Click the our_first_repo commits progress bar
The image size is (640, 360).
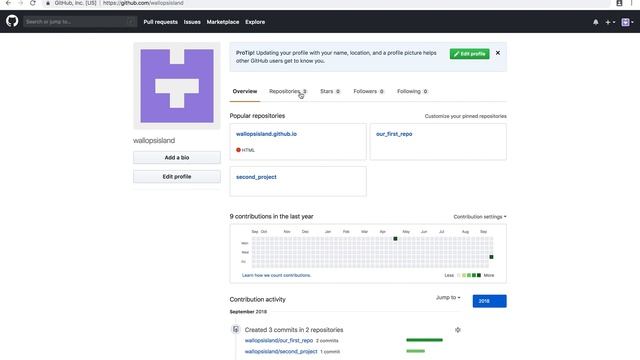[x=424, y=340]
